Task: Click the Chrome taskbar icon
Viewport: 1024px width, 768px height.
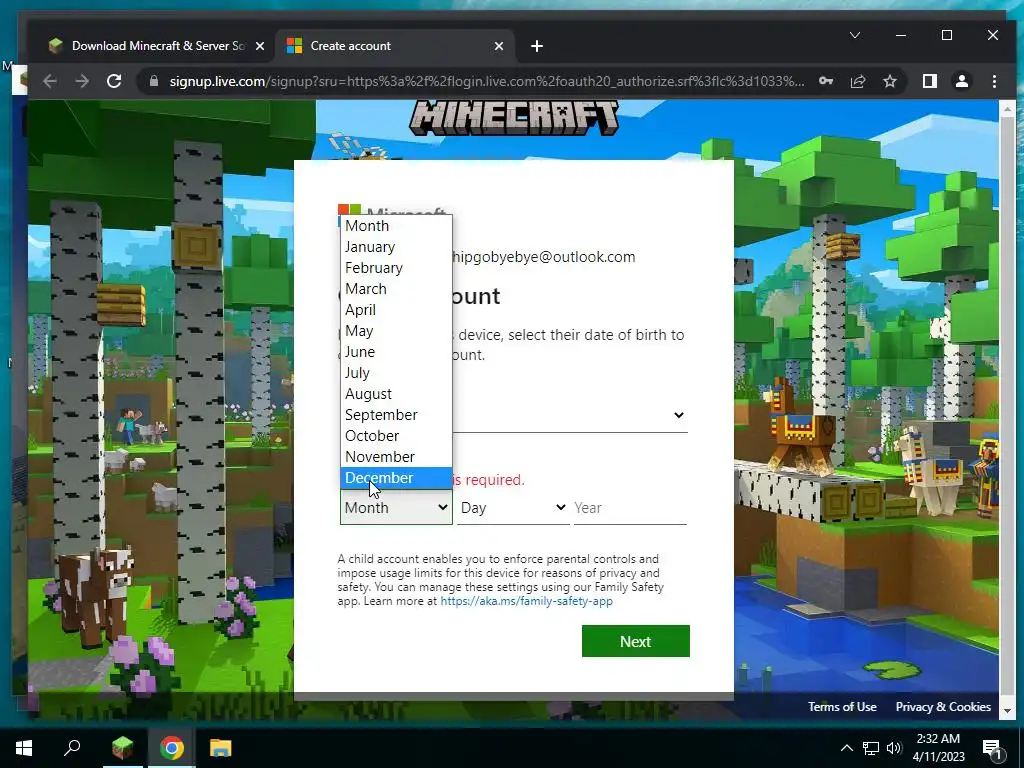Action: point(172,748)
